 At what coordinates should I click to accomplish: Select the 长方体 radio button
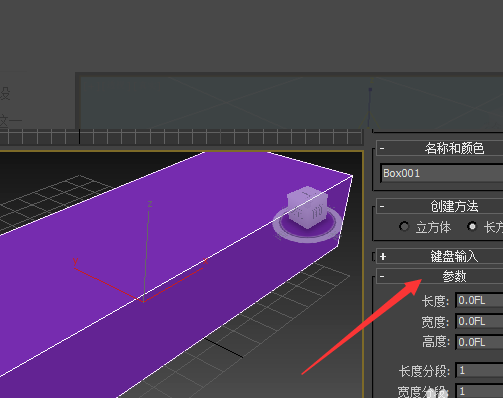pos(472,227)
